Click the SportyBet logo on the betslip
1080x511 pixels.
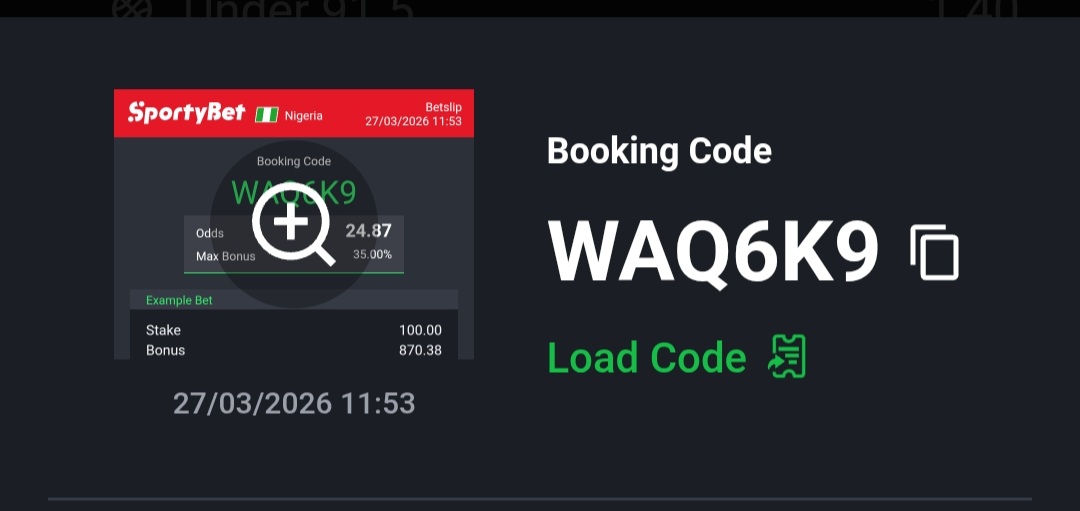pos(186,112)
